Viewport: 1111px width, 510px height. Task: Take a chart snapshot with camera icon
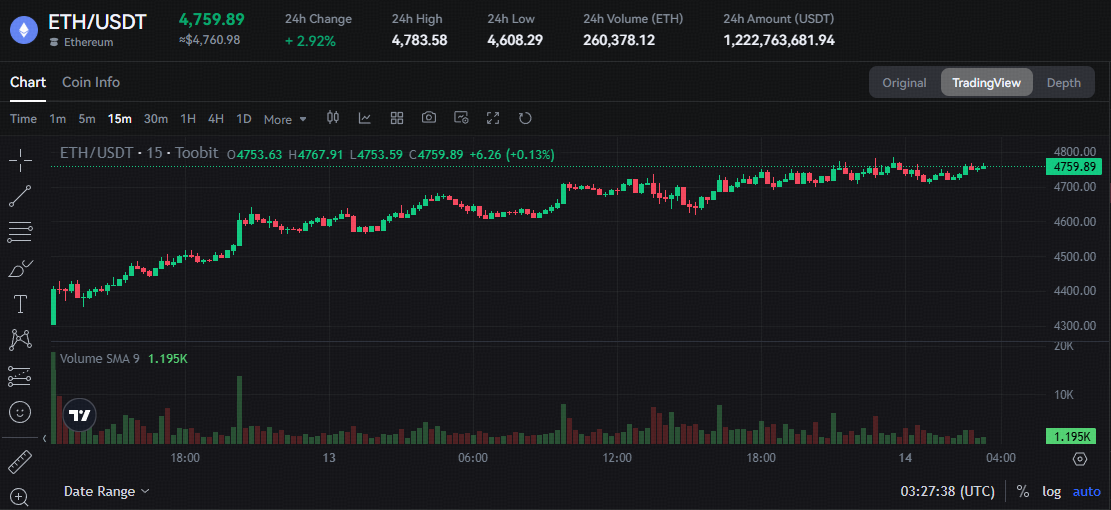tap(429, 118)
